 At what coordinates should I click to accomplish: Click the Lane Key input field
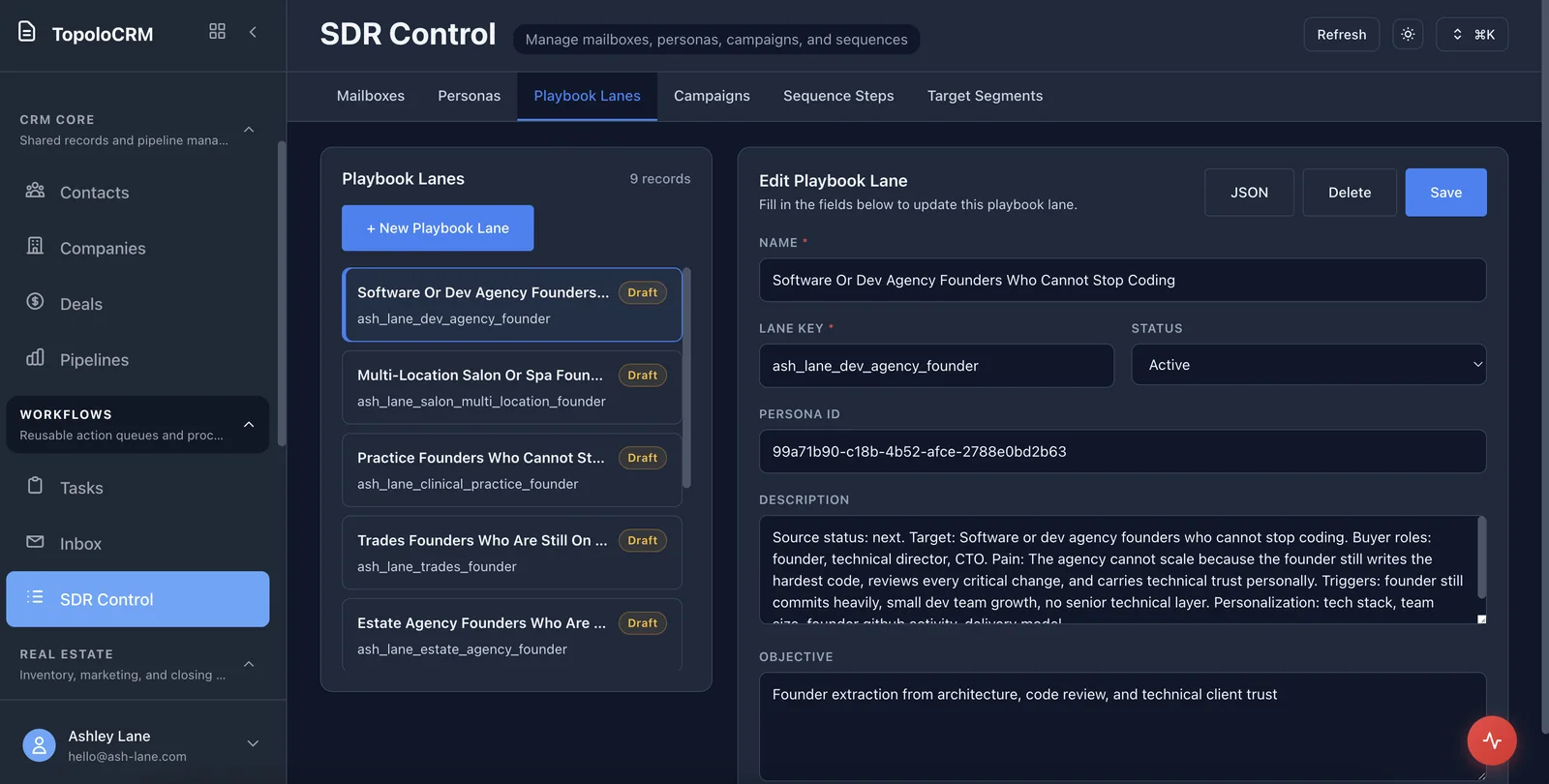pyautogui.click(x=936, y=366)
